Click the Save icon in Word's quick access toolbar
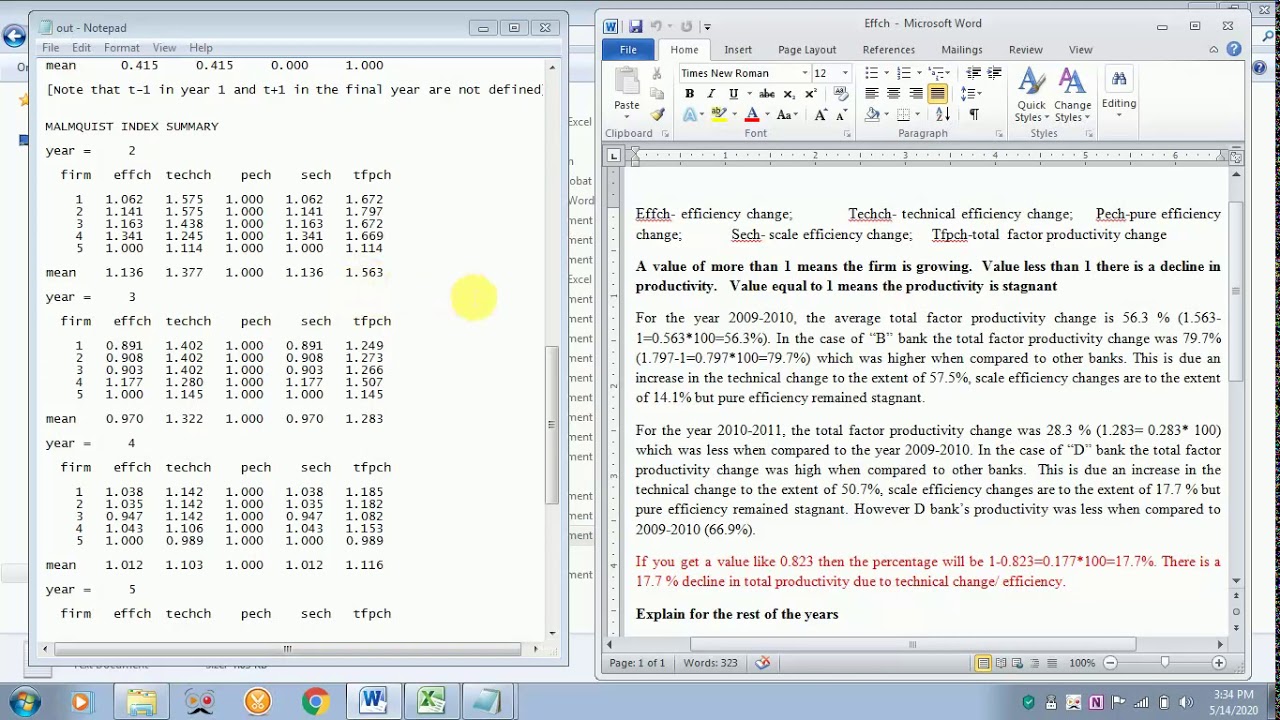Screen dimensions: 1280x720 point(635,26)
